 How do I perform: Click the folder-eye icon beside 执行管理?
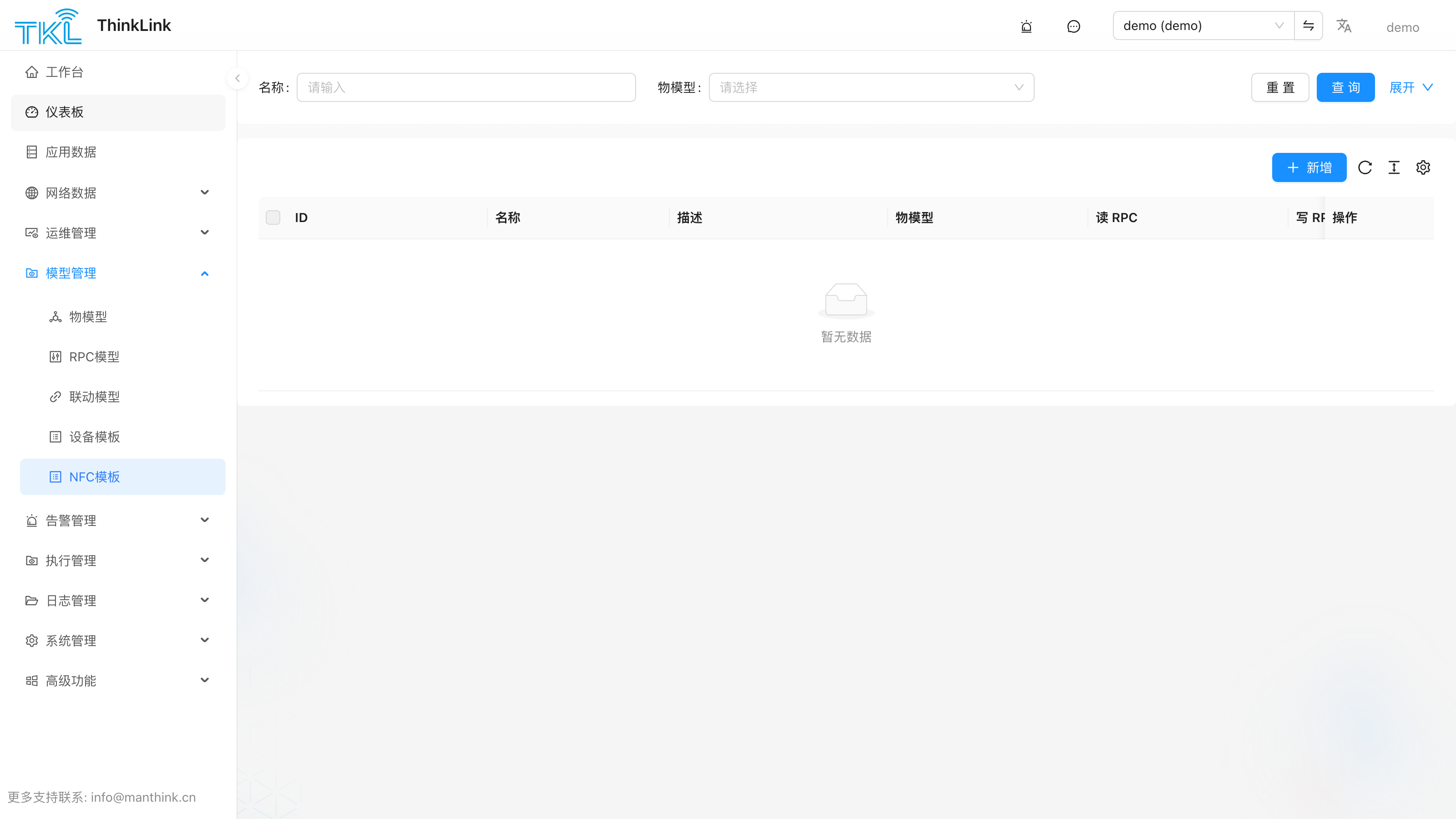tap(32, 561)
